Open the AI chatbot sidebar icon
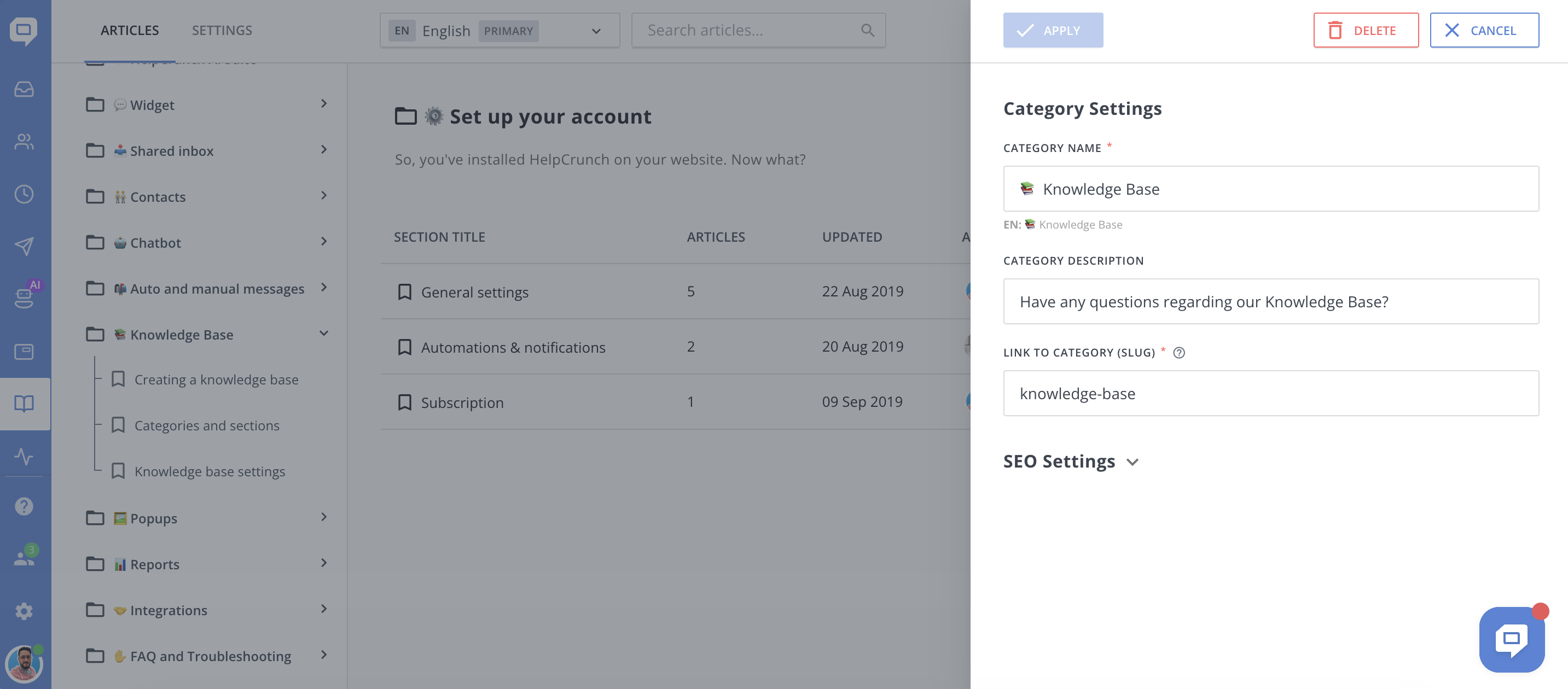The image size is (1568, 689). click(25, 297)
